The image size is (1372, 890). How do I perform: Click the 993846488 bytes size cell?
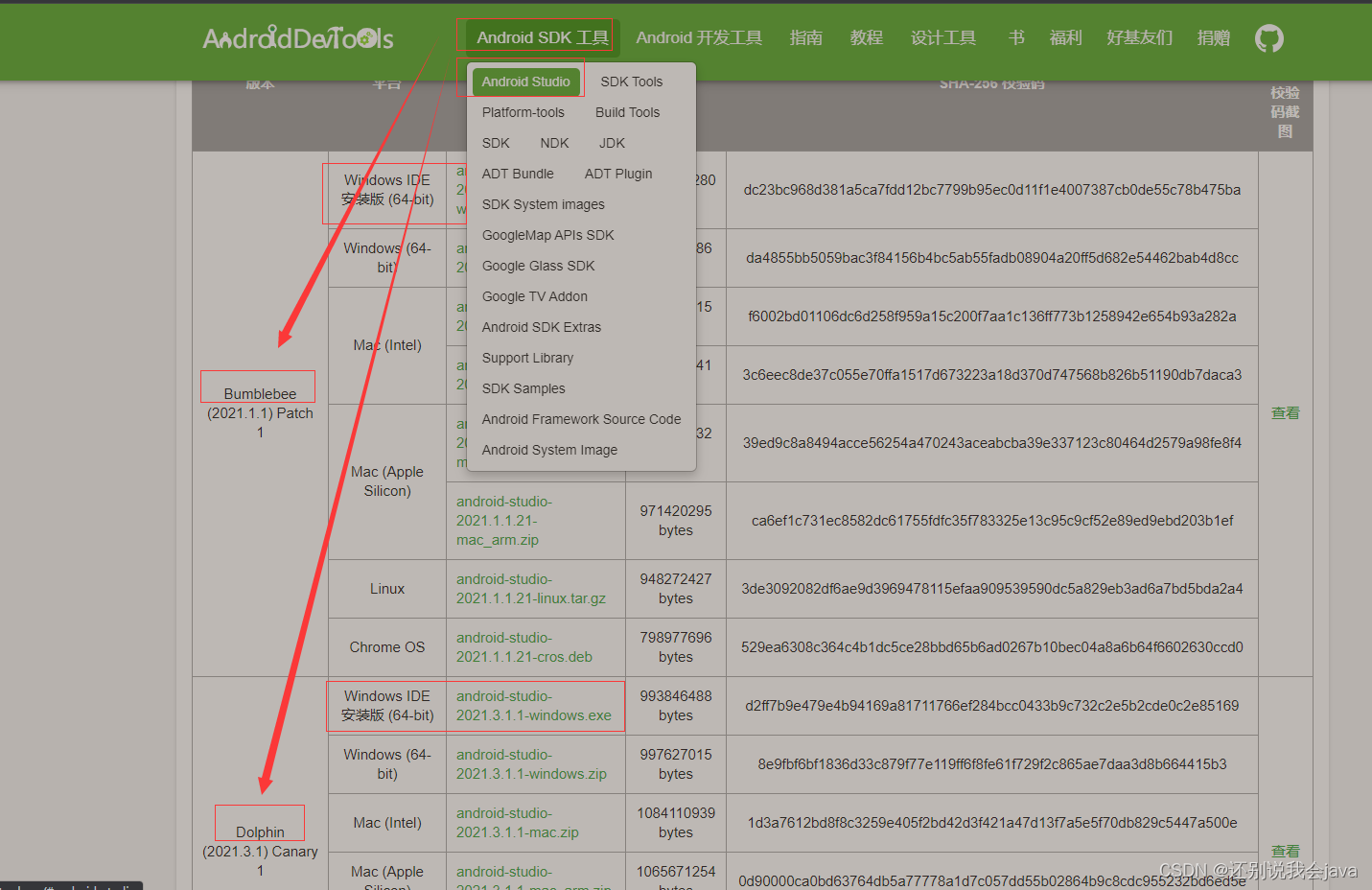point(676,706)
